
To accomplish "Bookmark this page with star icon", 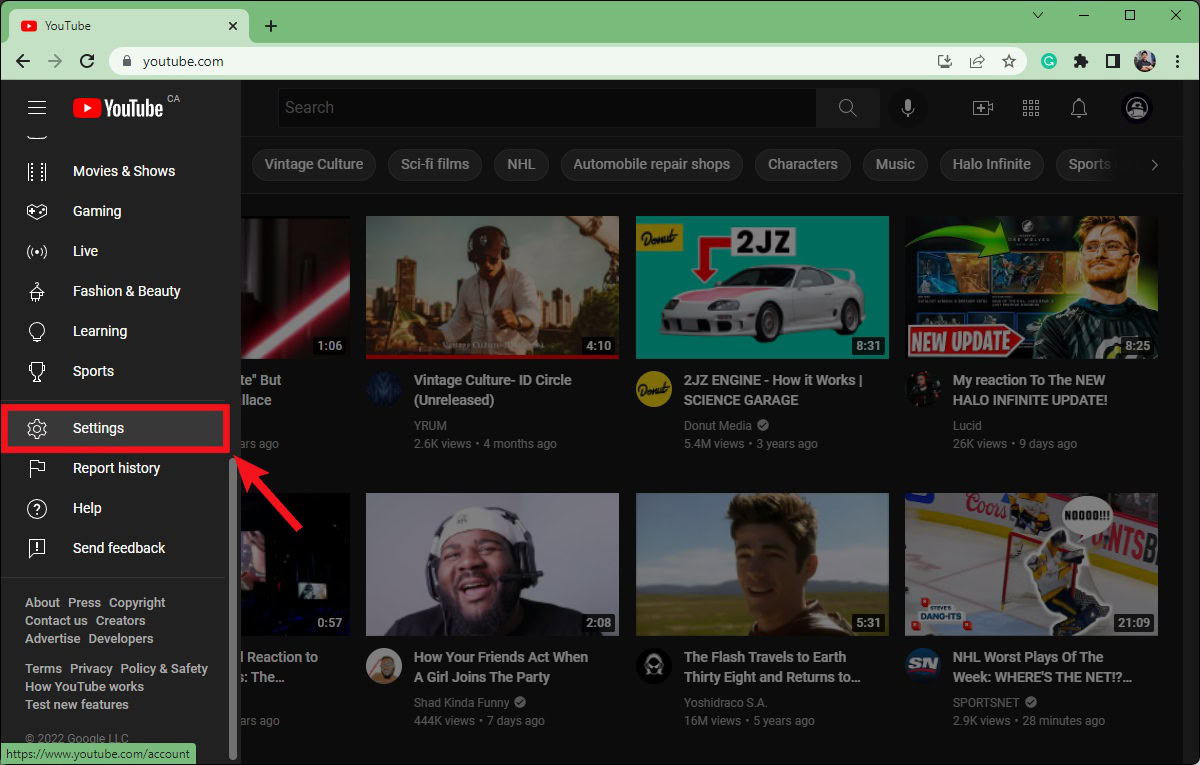I will (x=1009, y=61).
